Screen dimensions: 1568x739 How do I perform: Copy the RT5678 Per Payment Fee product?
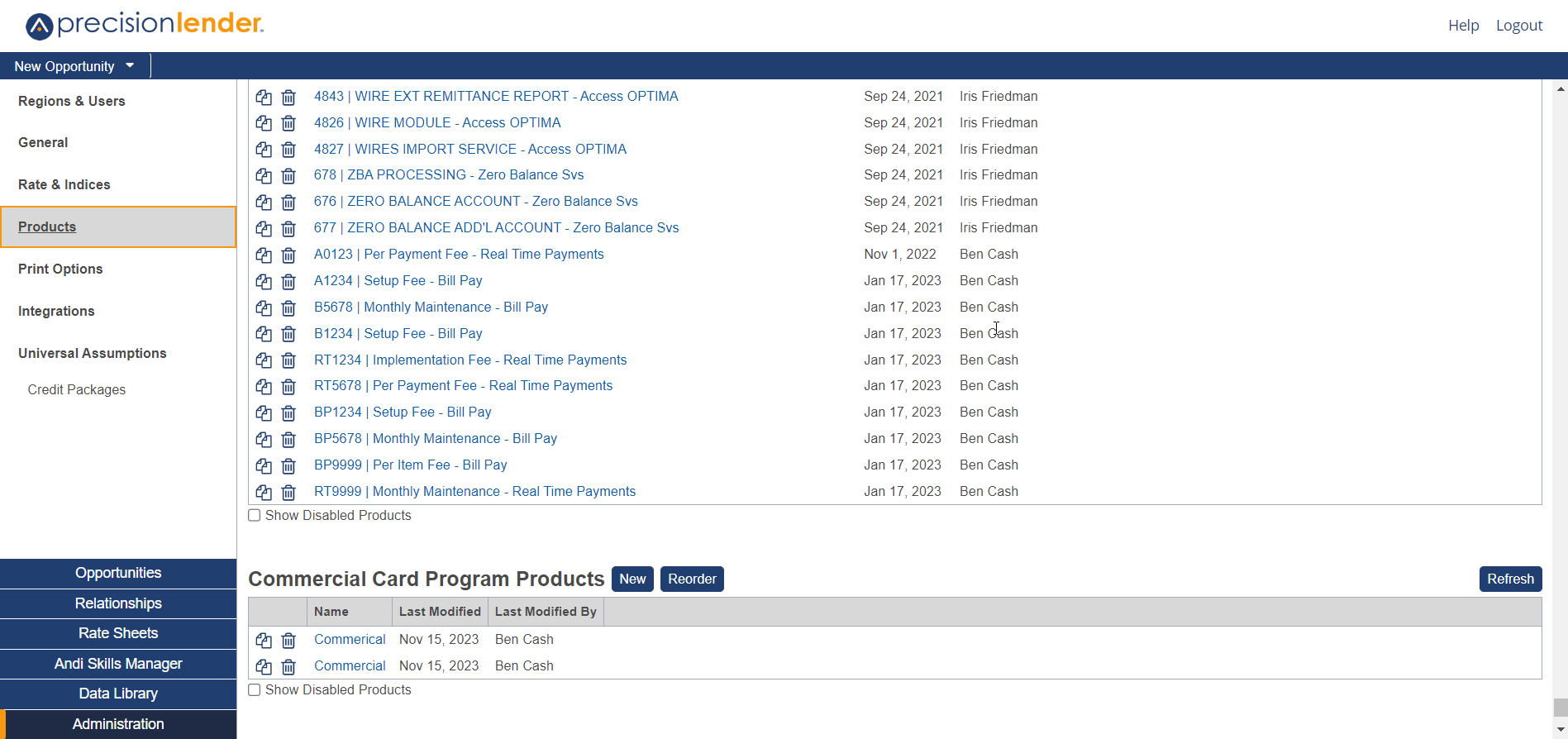point(264,387)
